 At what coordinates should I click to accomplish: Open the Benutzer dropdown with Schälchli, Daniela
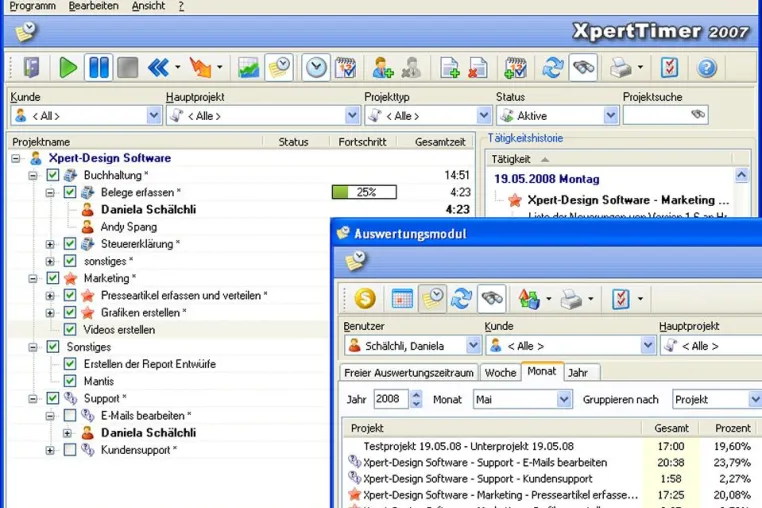473,346
